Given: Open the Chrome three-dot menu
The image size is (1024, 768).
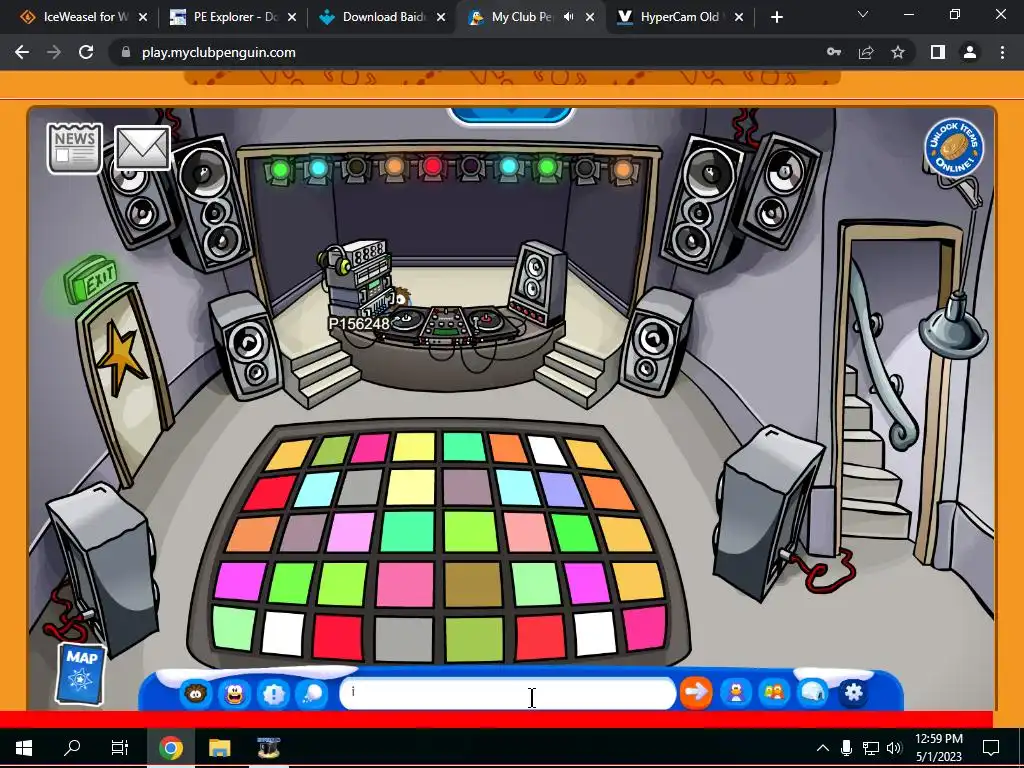Looking at the screenshot, I should (x=1002, y=52).
